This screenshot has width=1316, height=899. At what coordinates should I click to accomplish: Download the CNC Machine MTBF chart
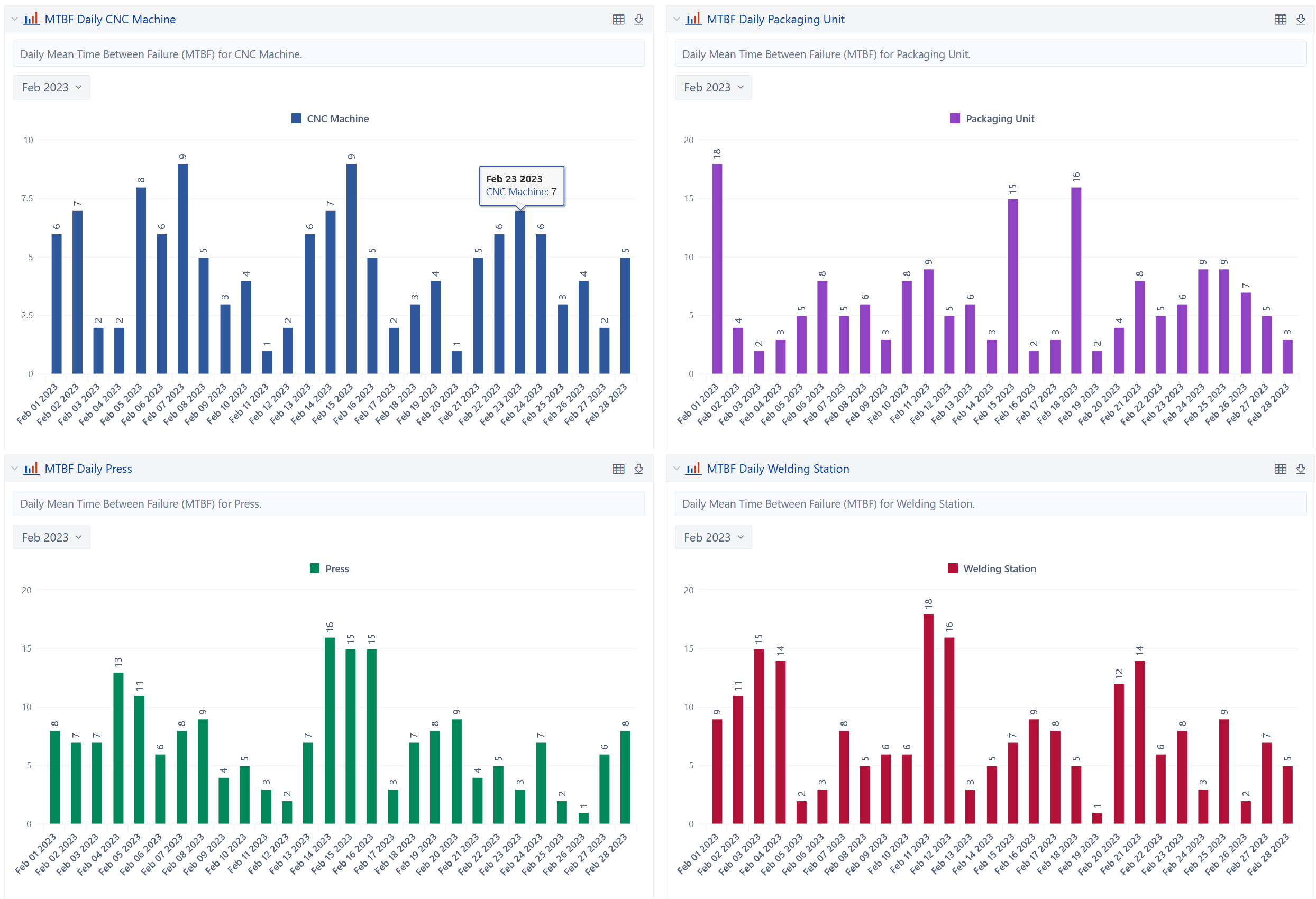639,19
